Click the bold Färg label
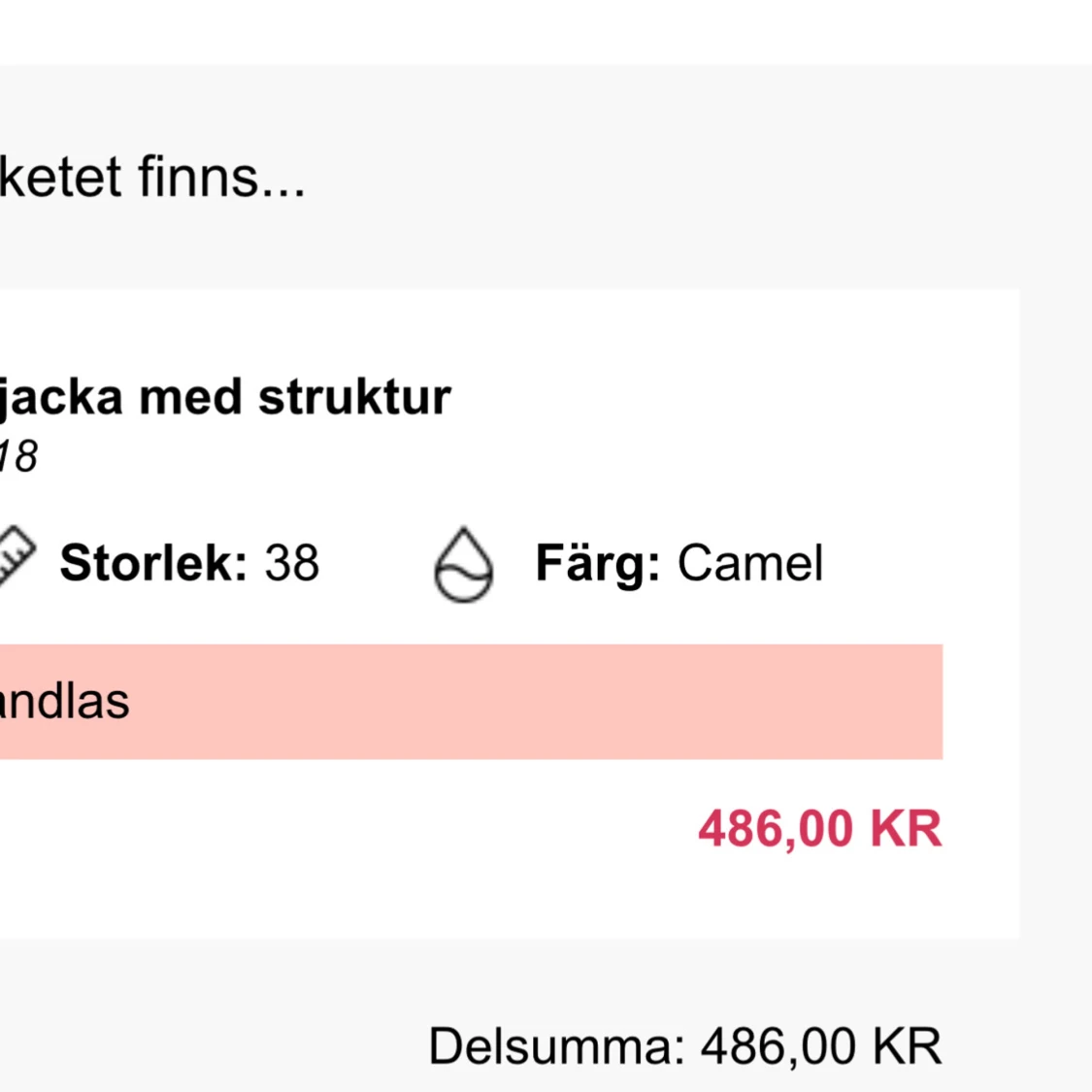This screenshot has height=1092, width=1092. [x=598, y=563]
